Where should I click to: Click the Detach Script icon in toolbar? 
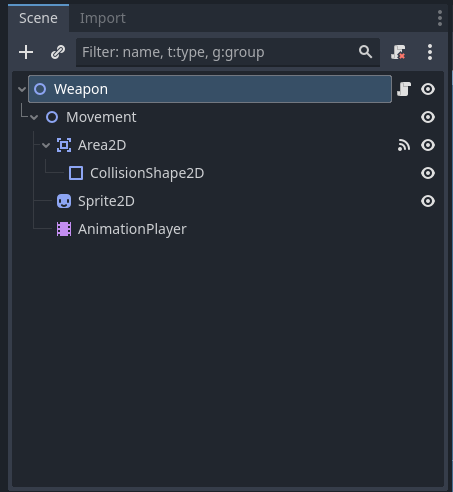(x=398, y=52)
